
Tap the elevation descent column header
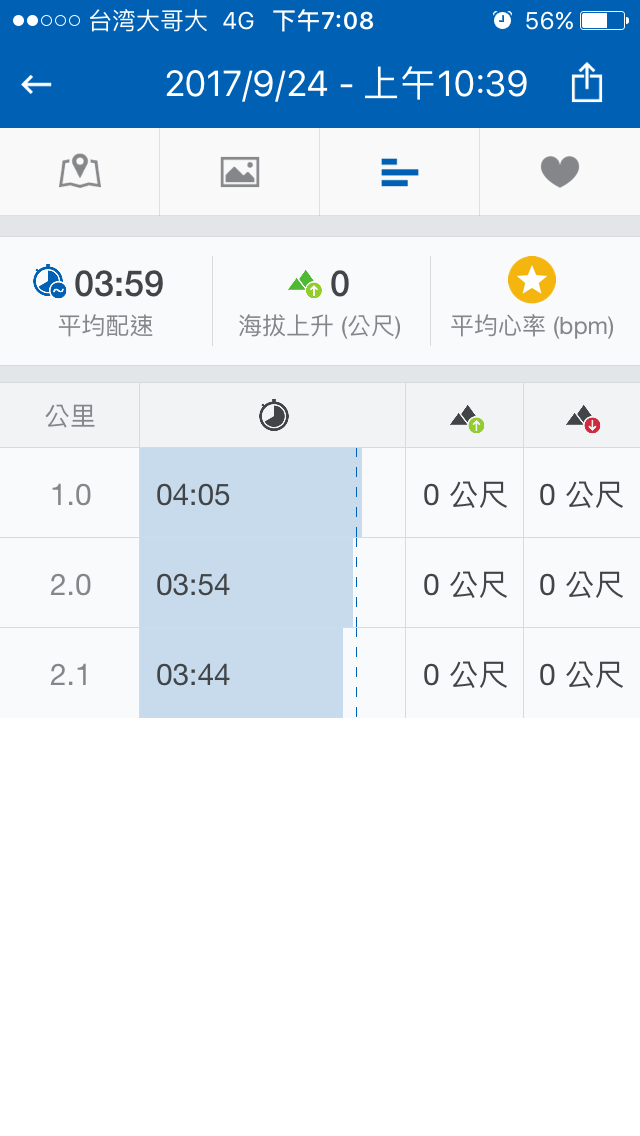coord(582,417)
